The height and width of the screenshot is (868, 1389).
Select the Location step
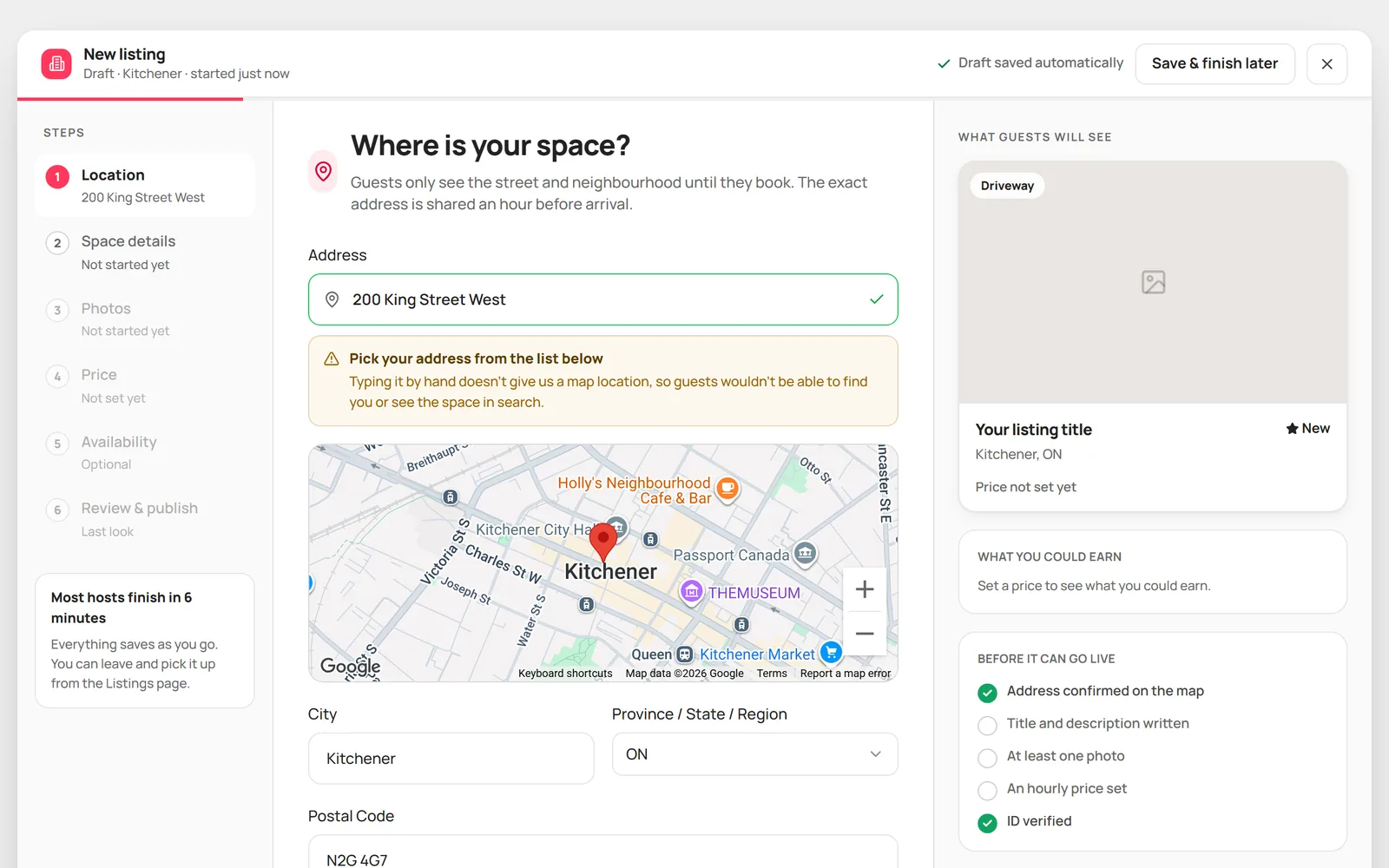[x=145, y=185]
